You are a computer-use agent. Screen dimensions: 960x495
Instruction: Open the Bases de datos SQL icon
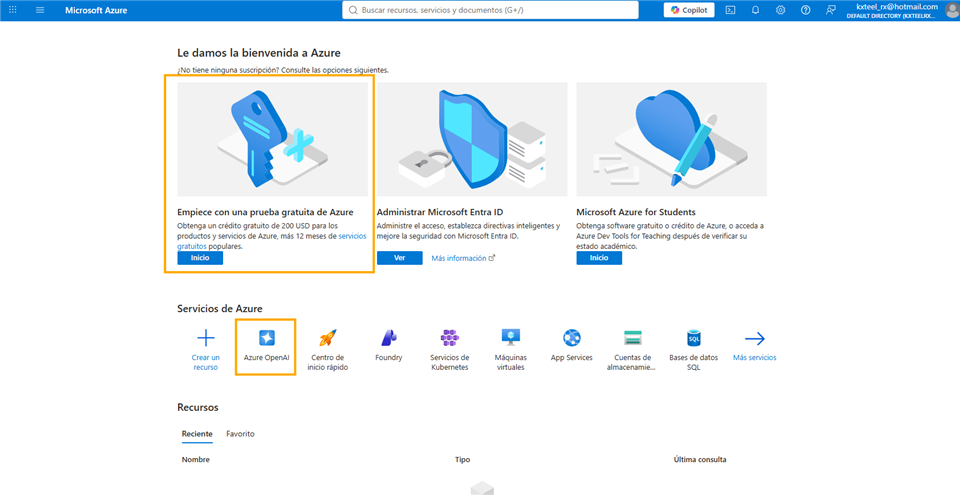(x=694, y=338)
